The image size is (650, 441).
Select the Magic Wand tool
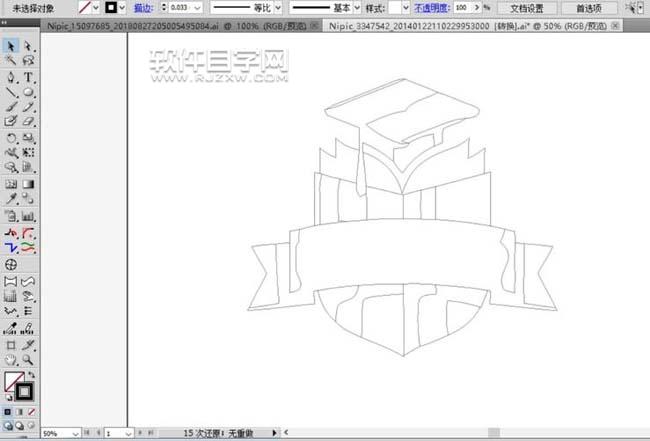pos(11,61)
